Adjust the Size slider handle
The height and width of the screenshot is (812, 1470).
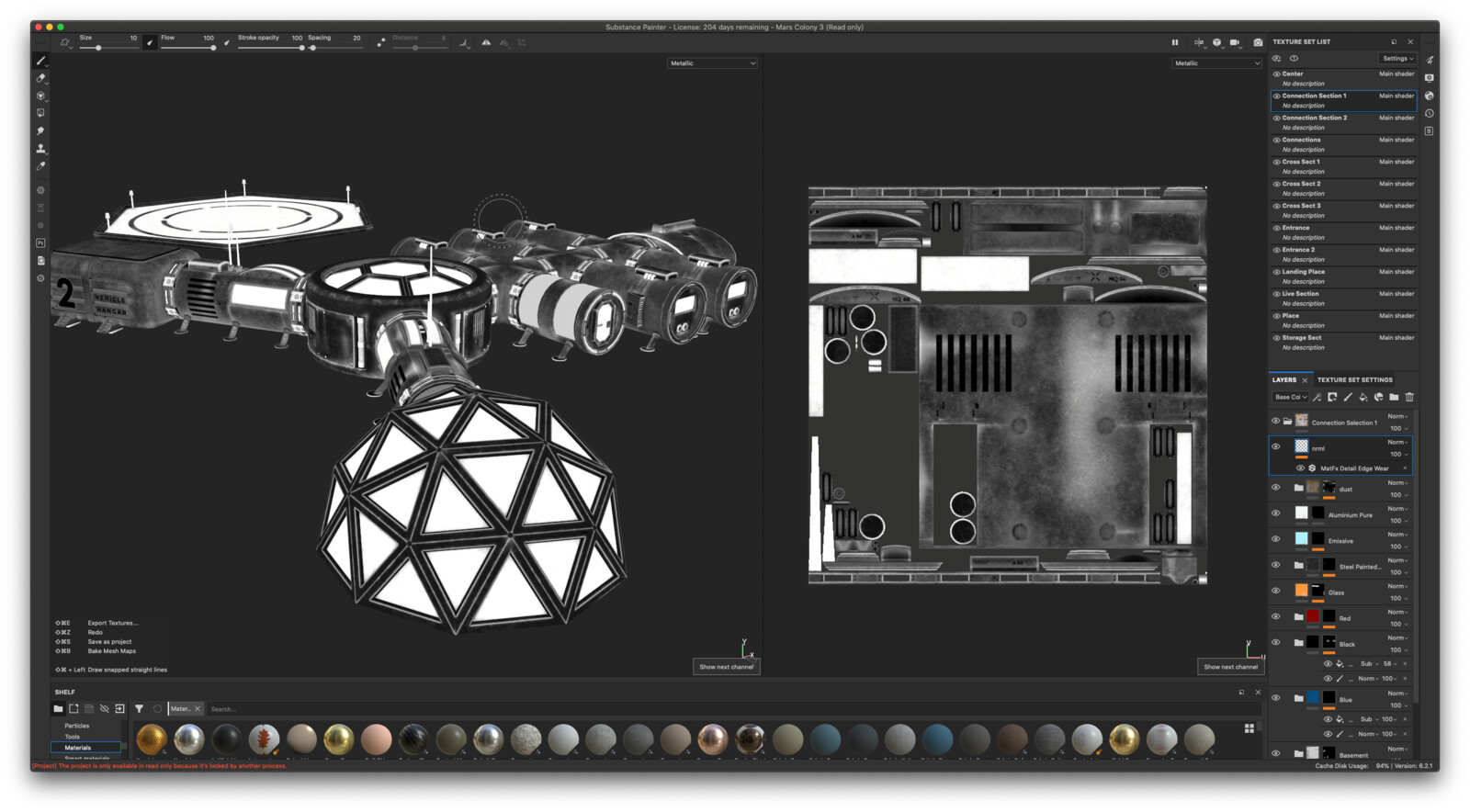(x=98, y=48)
